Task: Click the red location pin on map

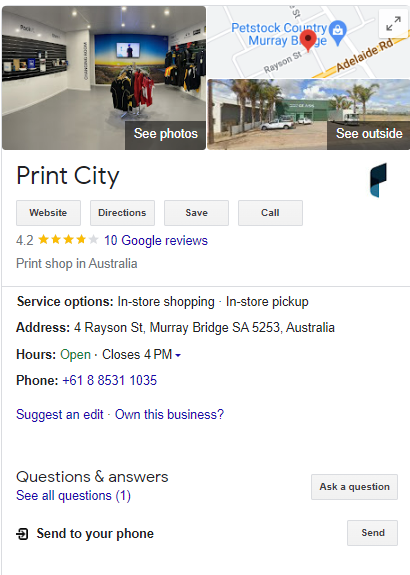Action: click(308, 41)
